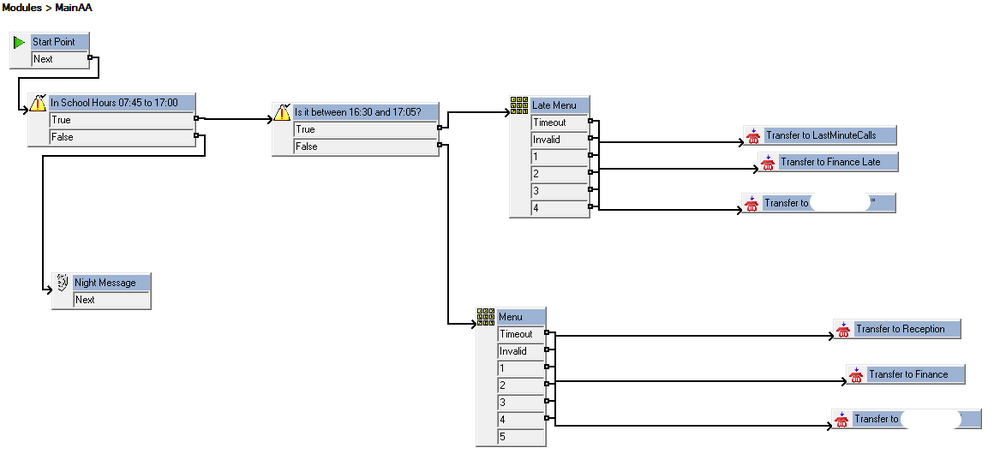Image resolution: width=1000 pixels, height=460 pixels.
Task: Select the 16:30 and 17:05 condition warning icon
Action: 283,112
